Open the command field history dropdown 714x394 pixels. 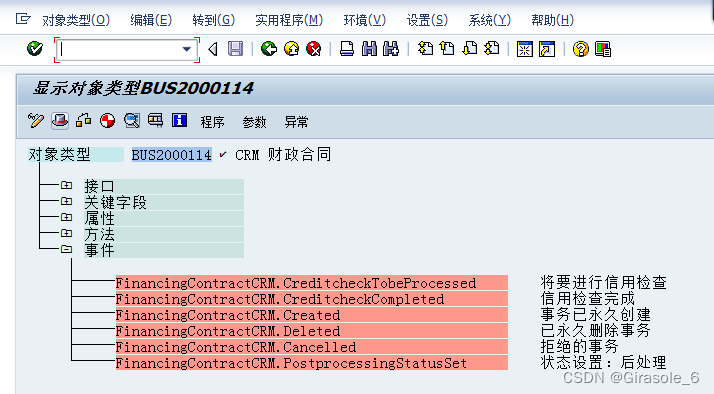(x=187, y=49)
